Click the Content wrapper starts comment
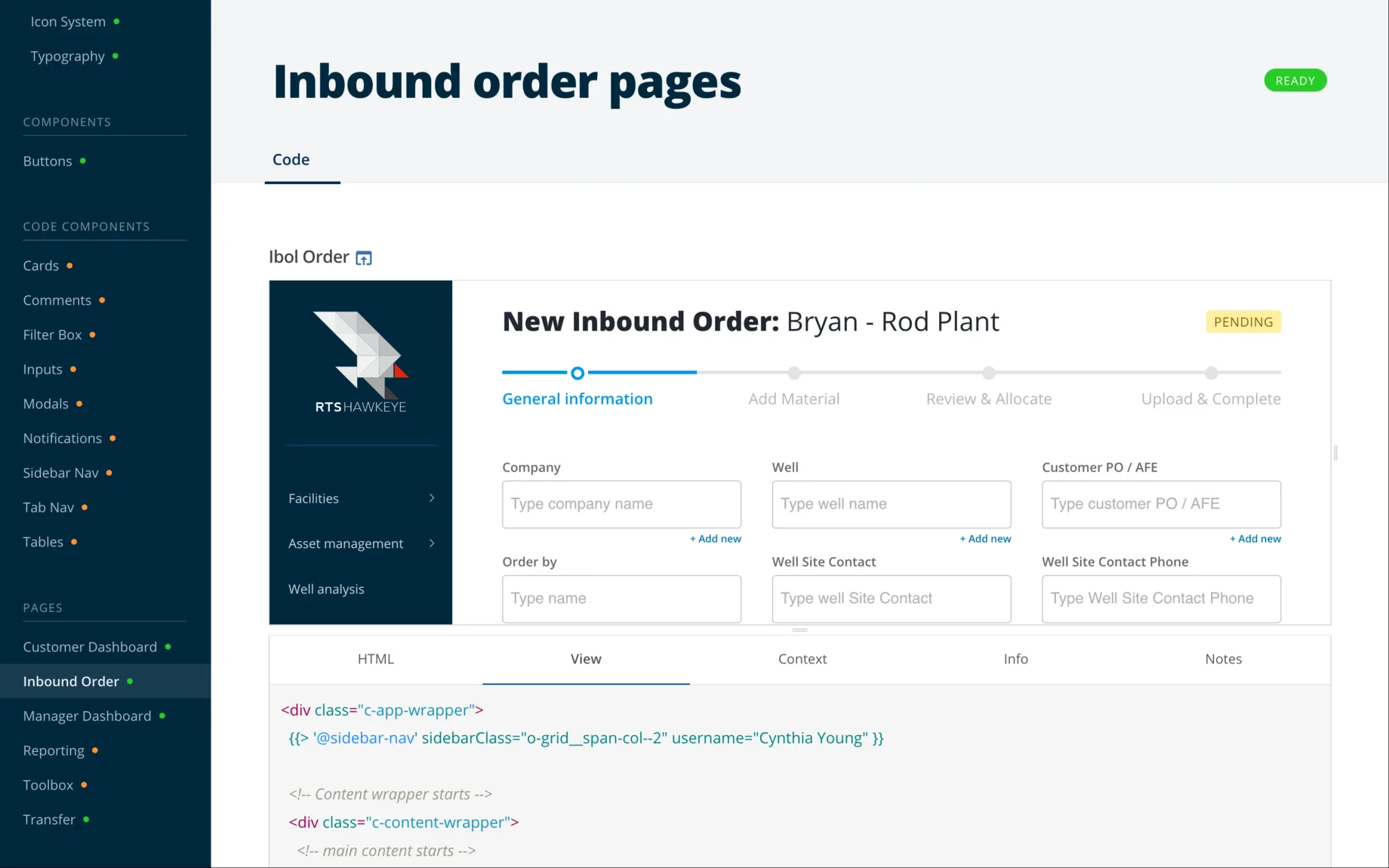Viewport: 1389px width, 868px height. (390, 794)
